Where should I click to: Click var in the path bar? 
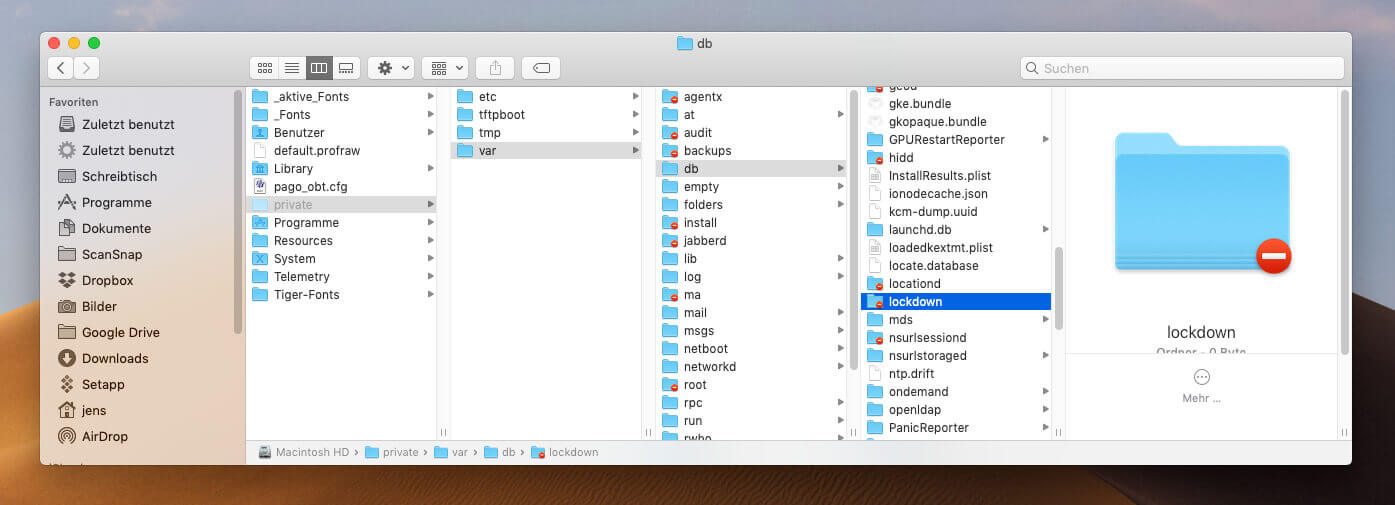tap(451, 452)
